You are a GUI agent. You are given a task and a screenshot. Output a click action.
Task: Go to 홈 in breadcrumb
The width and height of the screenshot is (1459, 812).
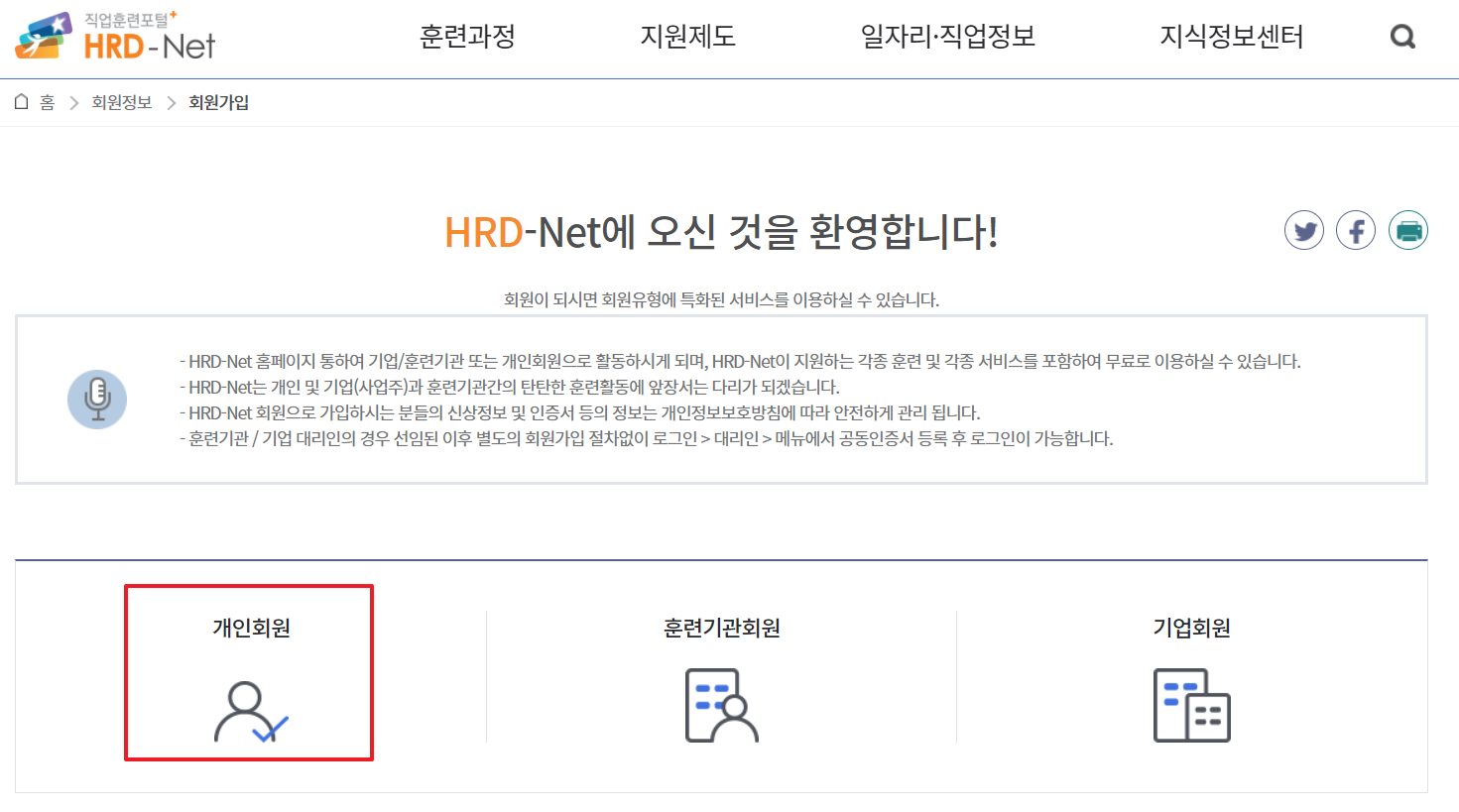pyautogui.click(x=47, y=102)
